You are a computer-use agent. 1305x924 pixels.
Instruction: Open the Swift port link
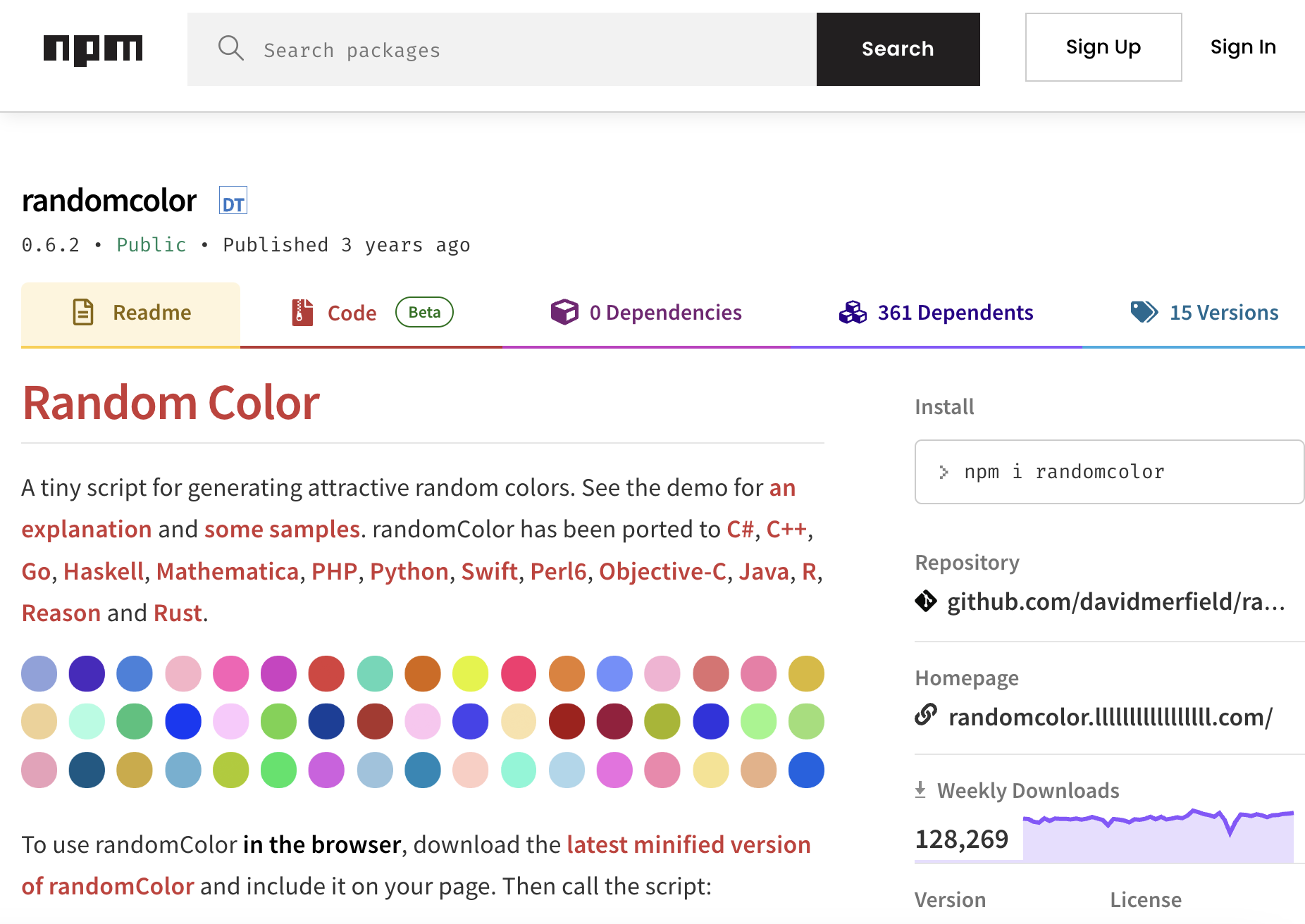(x=490, y=571)
